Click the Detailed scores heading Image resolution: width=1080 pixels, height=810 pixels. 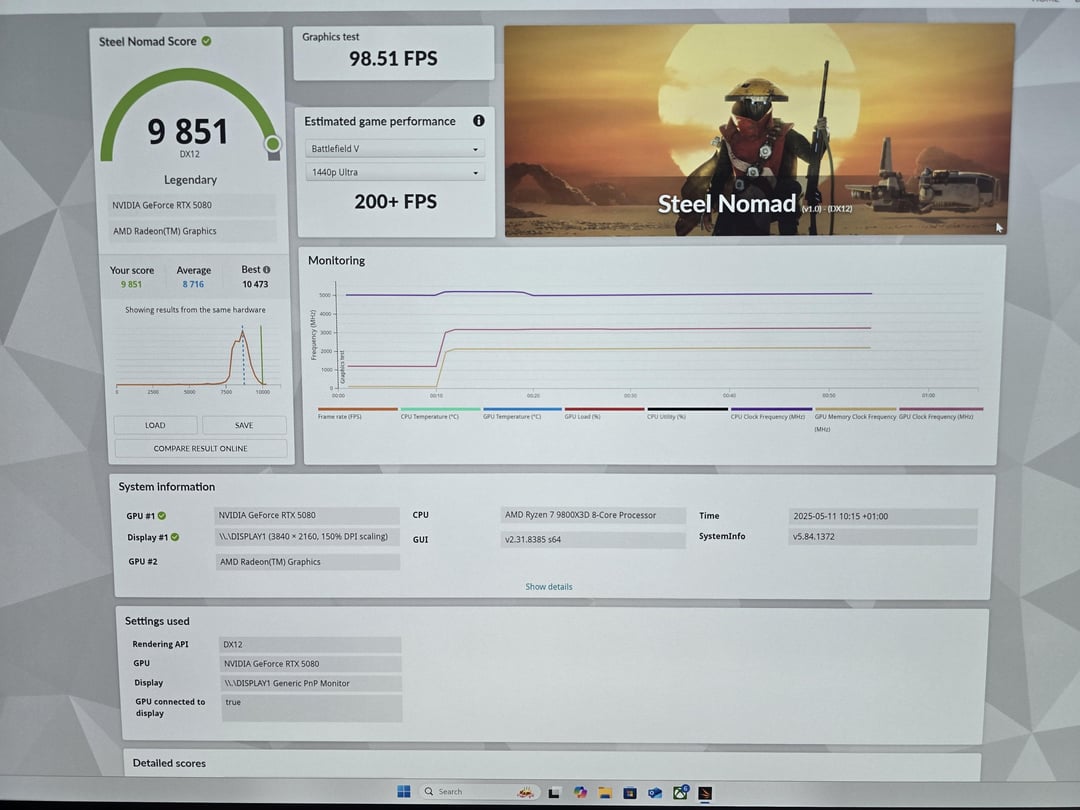169,763
